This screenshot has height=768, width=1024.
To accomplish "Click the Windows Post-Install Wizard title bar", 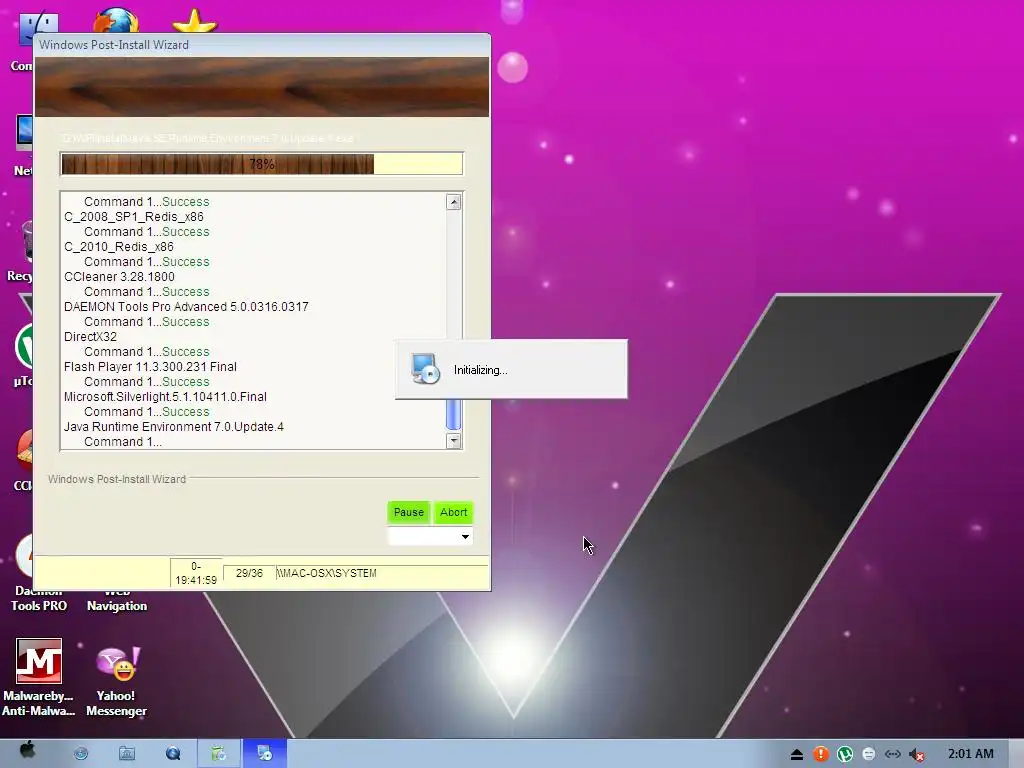I will click(262, 45).
